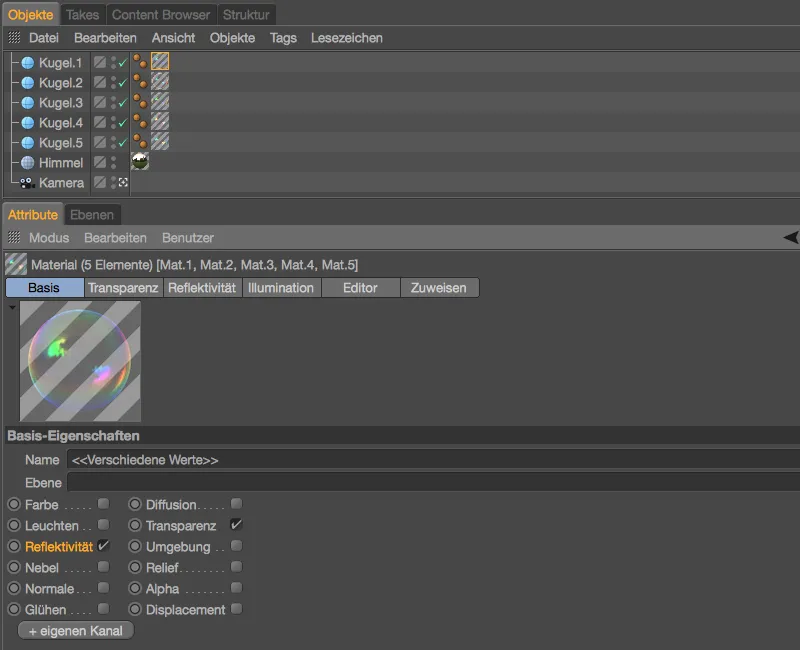
Task: Enable the Displacement channel checkbox
Action: point(236,609)
